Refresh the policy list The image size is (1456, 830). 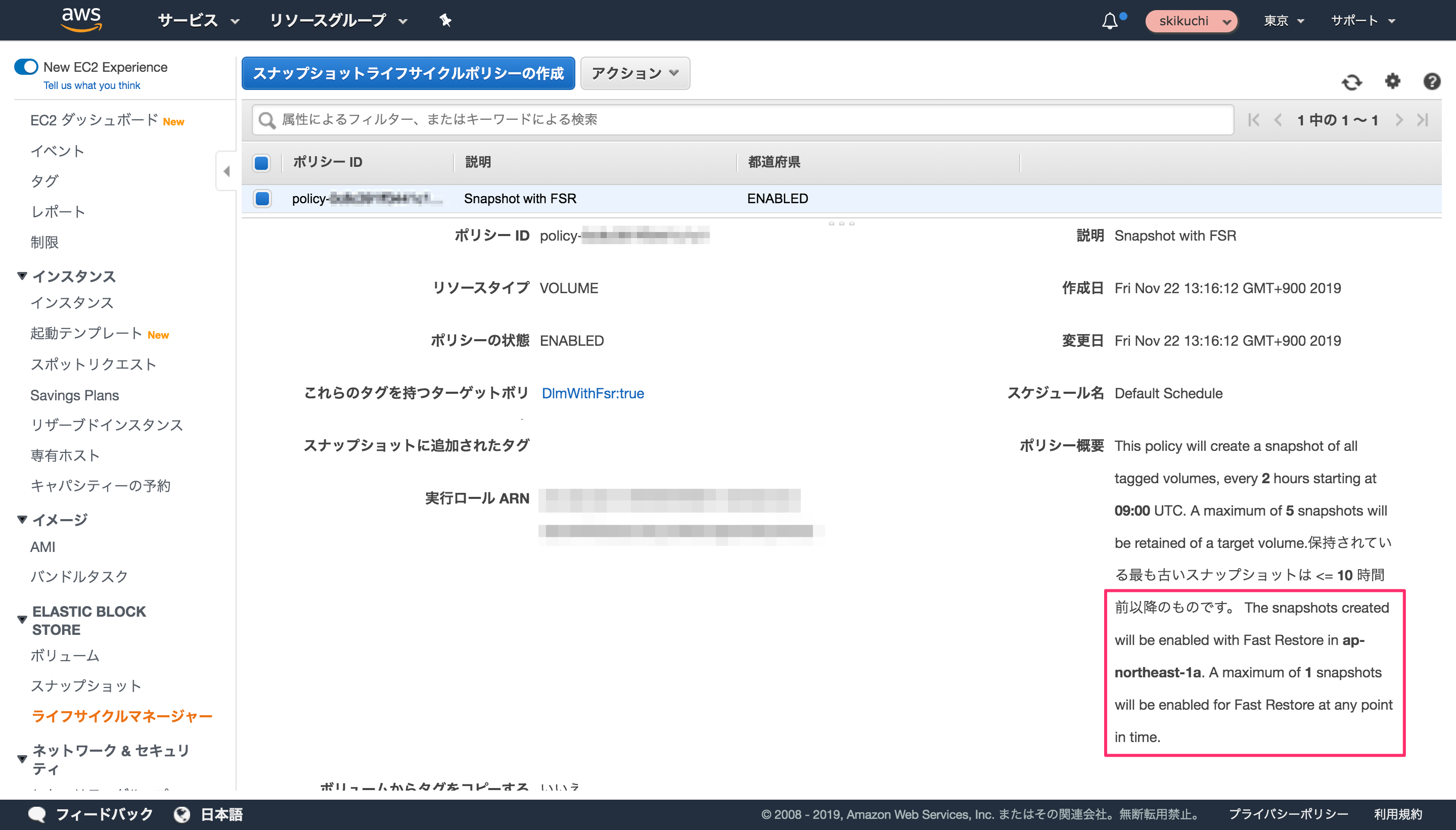[1352, 82]
